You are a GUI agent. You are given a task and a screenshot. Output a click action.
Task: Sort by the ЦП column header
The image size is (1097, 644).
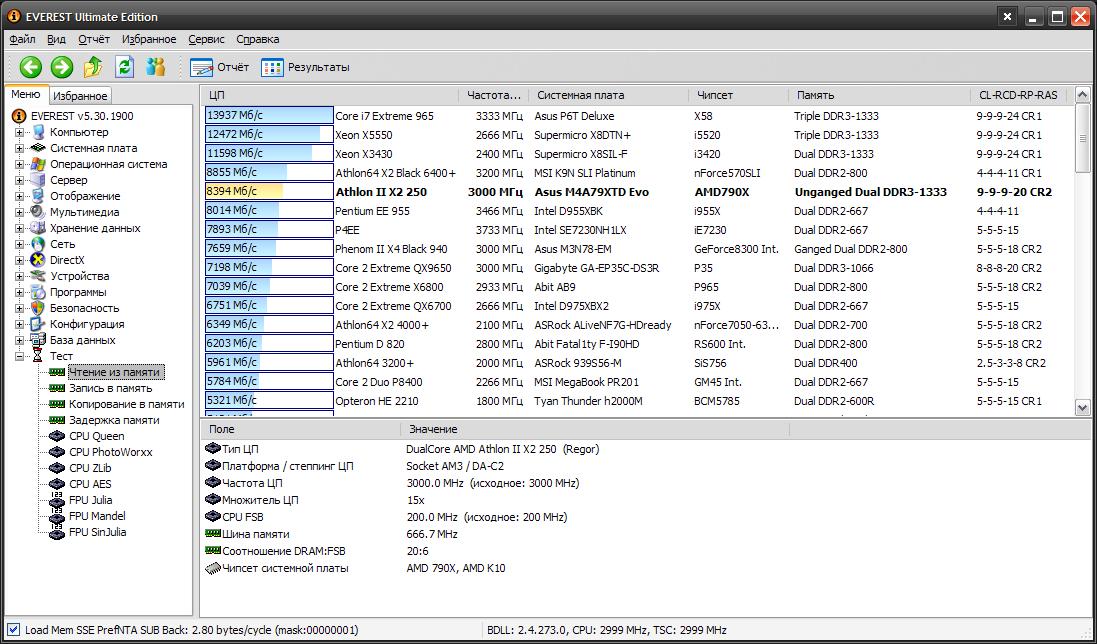(x=330, y=95)
